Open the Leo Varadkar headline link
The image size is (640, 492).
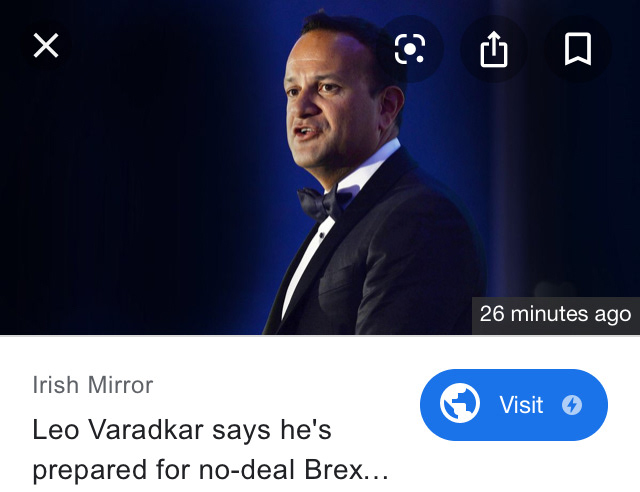[x=180, y=430]
